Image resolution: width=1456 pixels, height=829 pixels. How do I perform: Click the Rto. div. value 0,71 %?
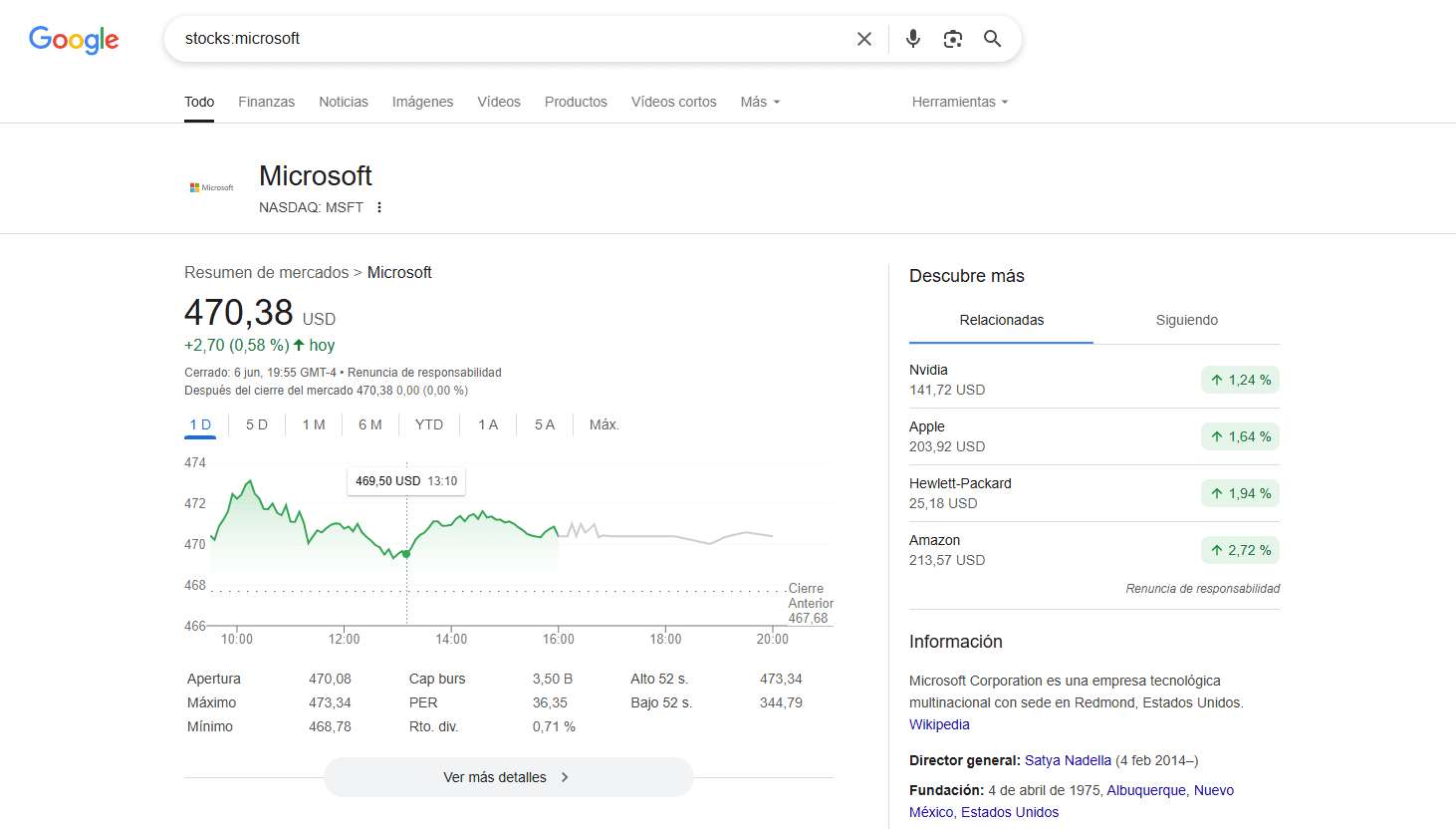click(554, 726)
